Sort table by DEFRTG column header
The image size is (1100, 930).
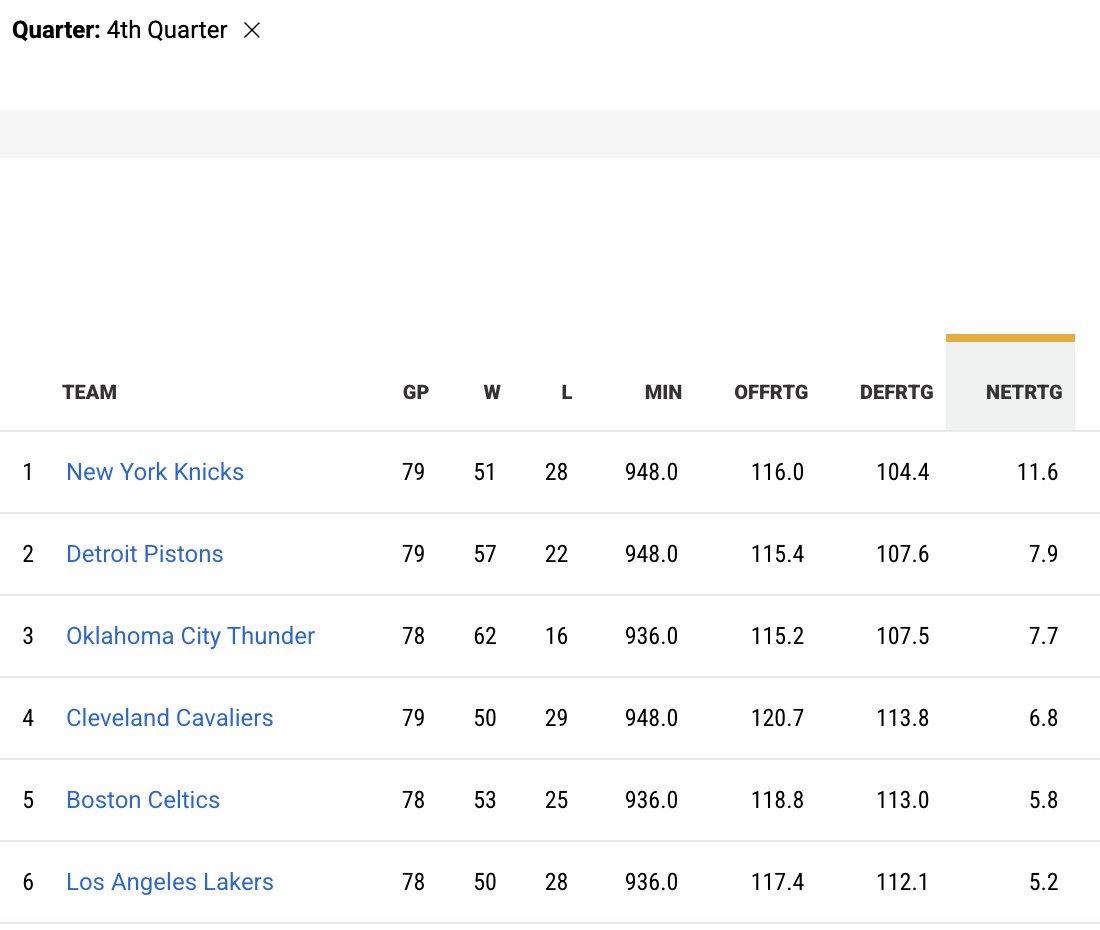tap(897, 392)
